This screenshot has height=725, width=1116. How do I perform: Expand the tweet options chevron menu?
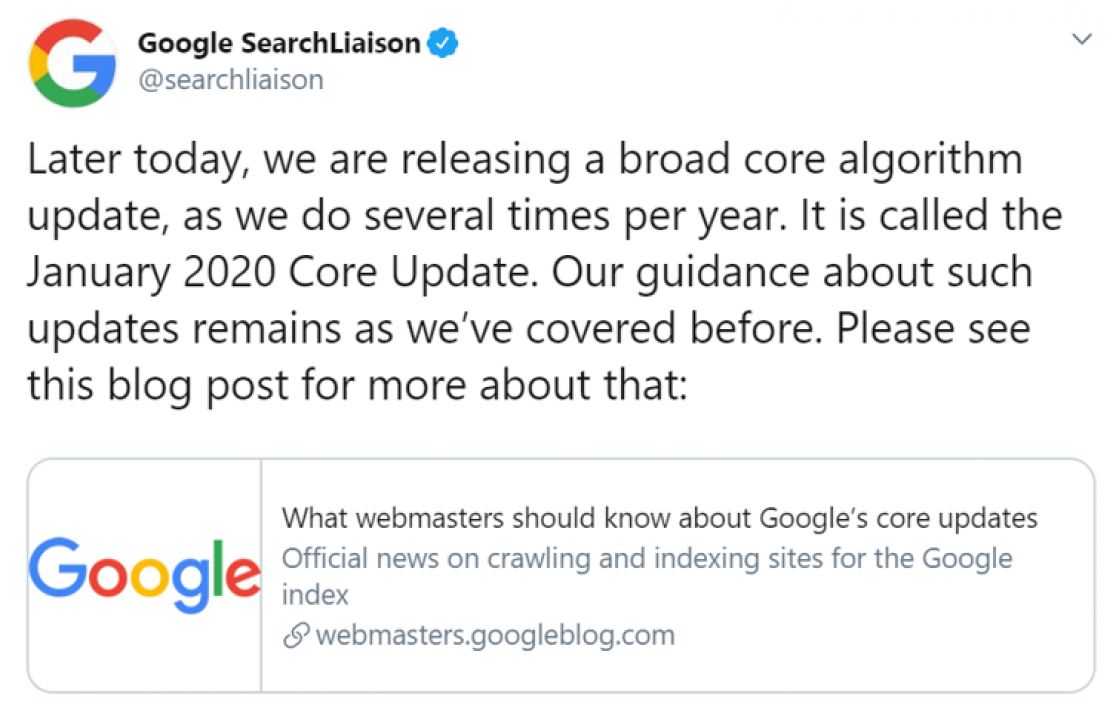point(1082,39)
